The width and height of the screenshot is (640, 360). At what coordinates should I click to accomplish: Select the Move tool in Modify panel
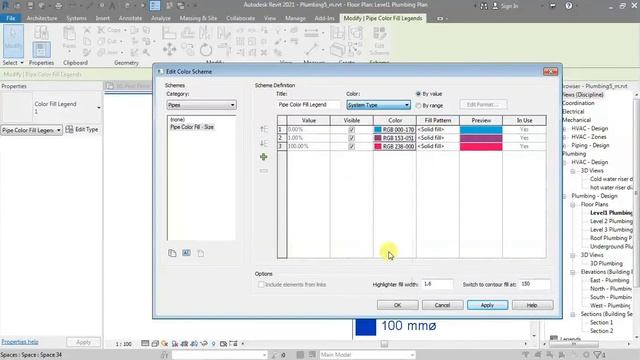(x=169, y=50)
